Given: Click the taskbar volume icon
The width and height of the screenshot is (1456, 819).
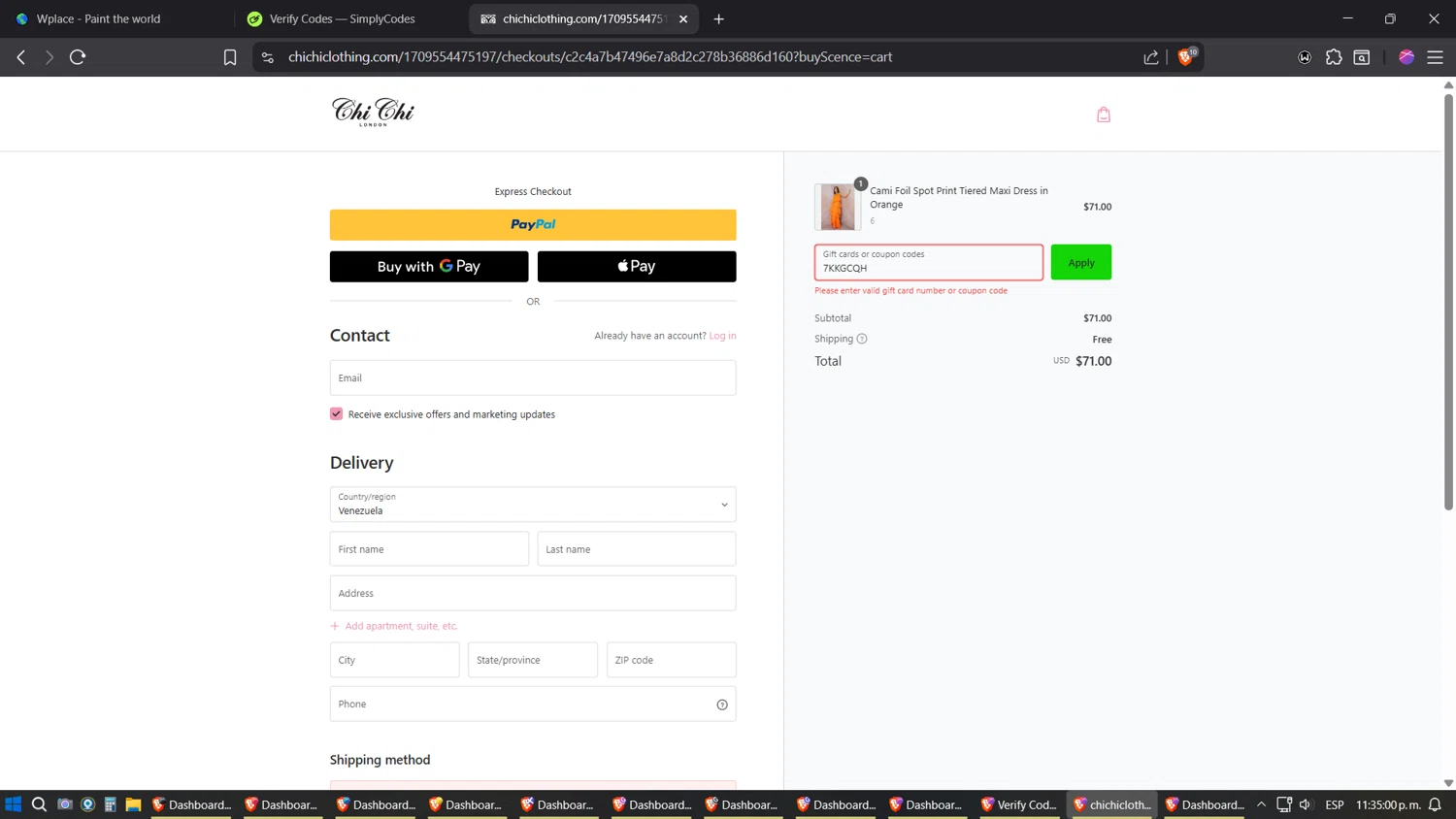Looking at the screenshot, I should point(1306,804).
